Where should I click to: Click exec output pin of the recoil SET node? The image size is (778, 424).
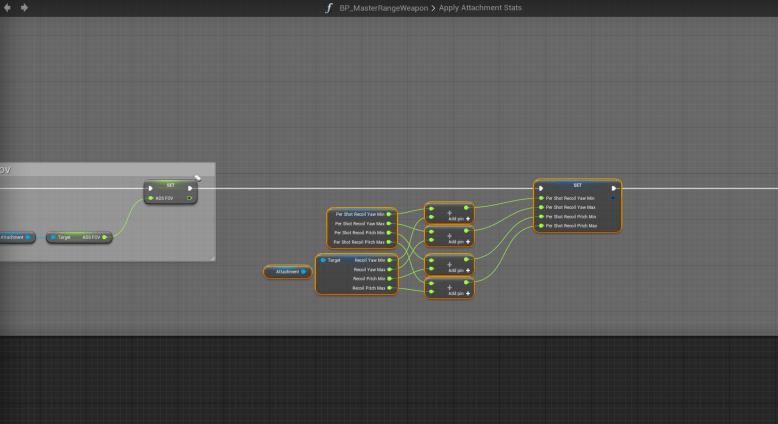point(613,187)
